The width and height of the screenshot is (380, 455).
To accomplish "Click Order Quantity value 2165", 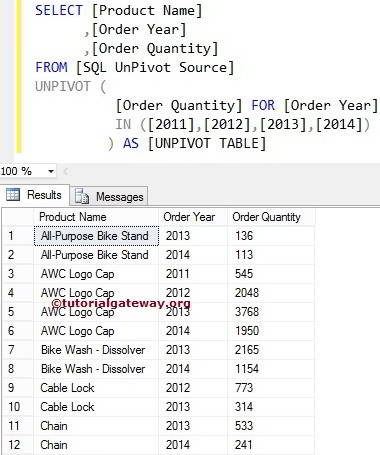I will pos(247,350).
